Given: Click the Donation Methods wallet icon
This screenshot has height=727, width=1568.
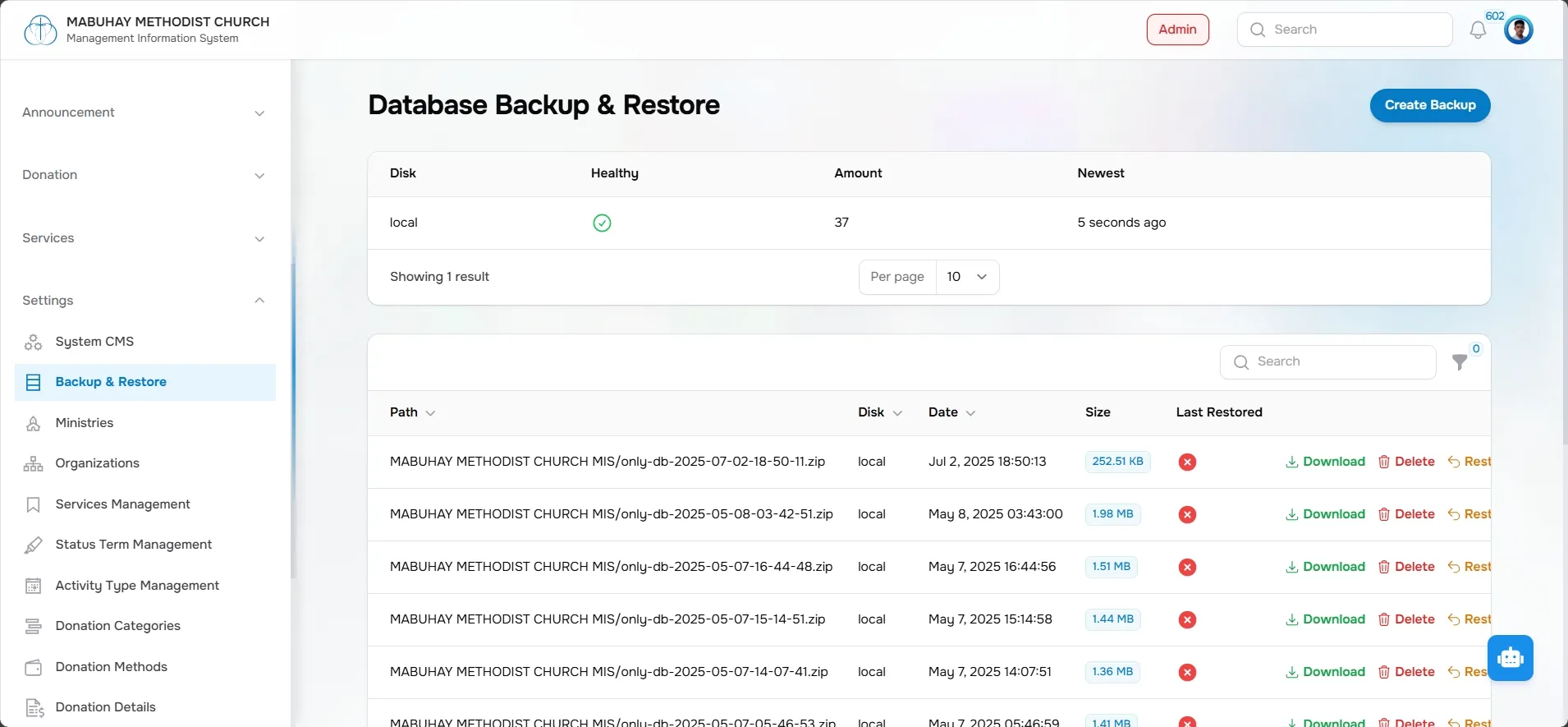Looking at the screenshot, I should pyautogui.click(x=33, y=667).
